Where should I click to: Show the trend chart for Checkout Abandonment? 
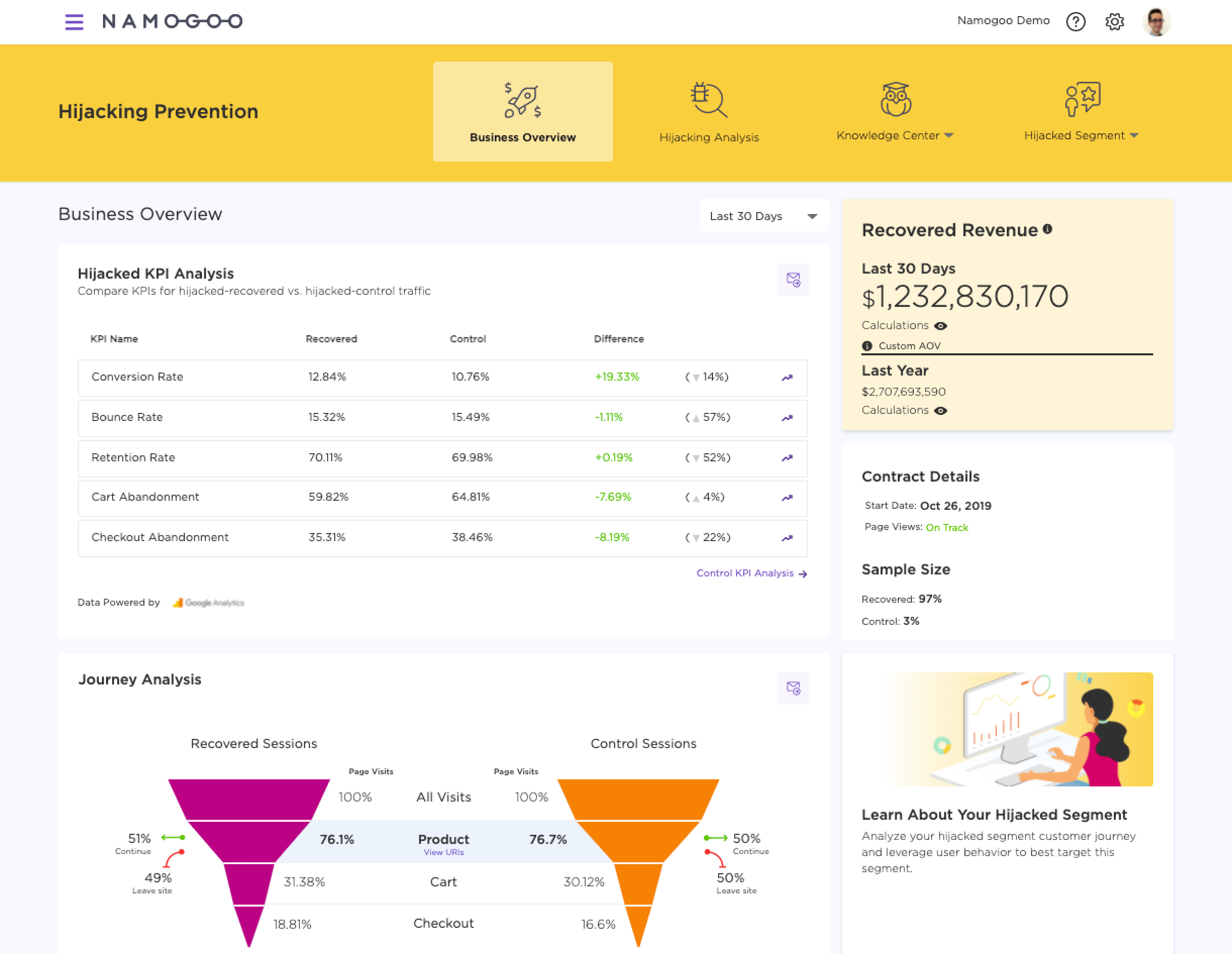point(787,538)
